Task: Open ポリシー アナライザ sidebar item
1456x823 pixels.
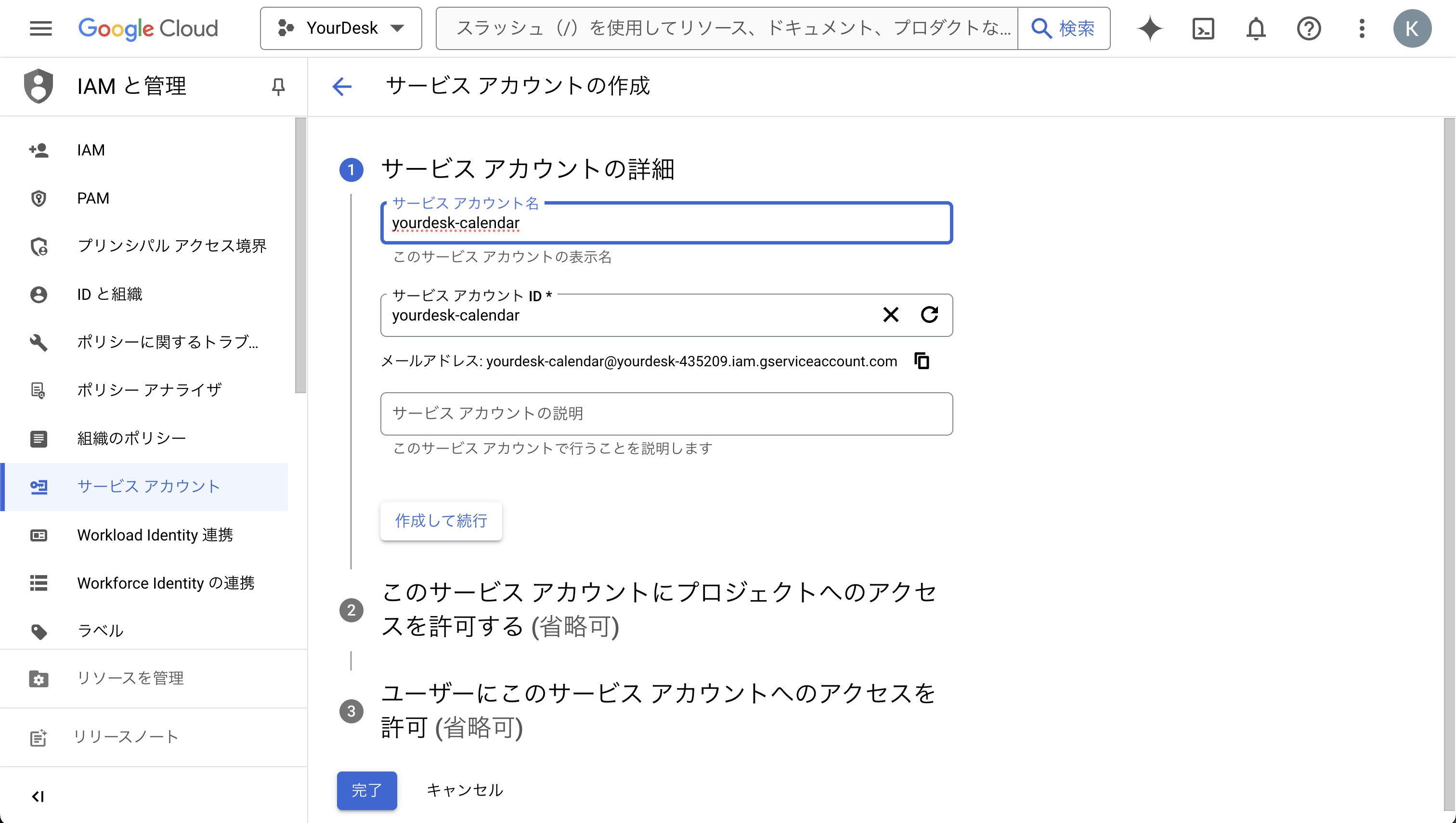Action: pos(145,391)
